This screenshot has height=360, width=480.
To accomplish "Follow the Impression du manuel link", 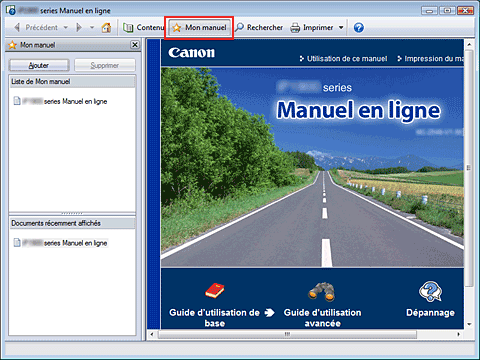I will pyautogui.click(x=430, y=59).
